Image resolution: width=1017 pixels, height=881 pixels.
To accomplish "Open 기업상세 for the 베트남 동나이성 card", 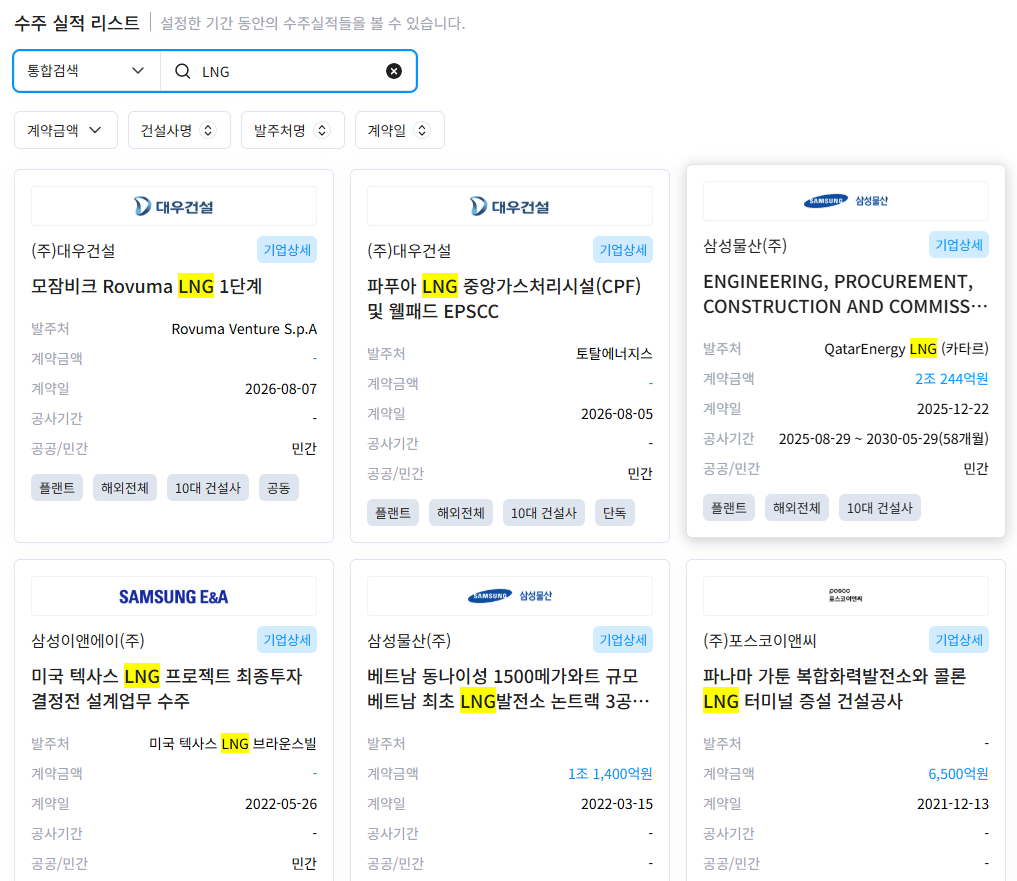I will click(623, 640).
